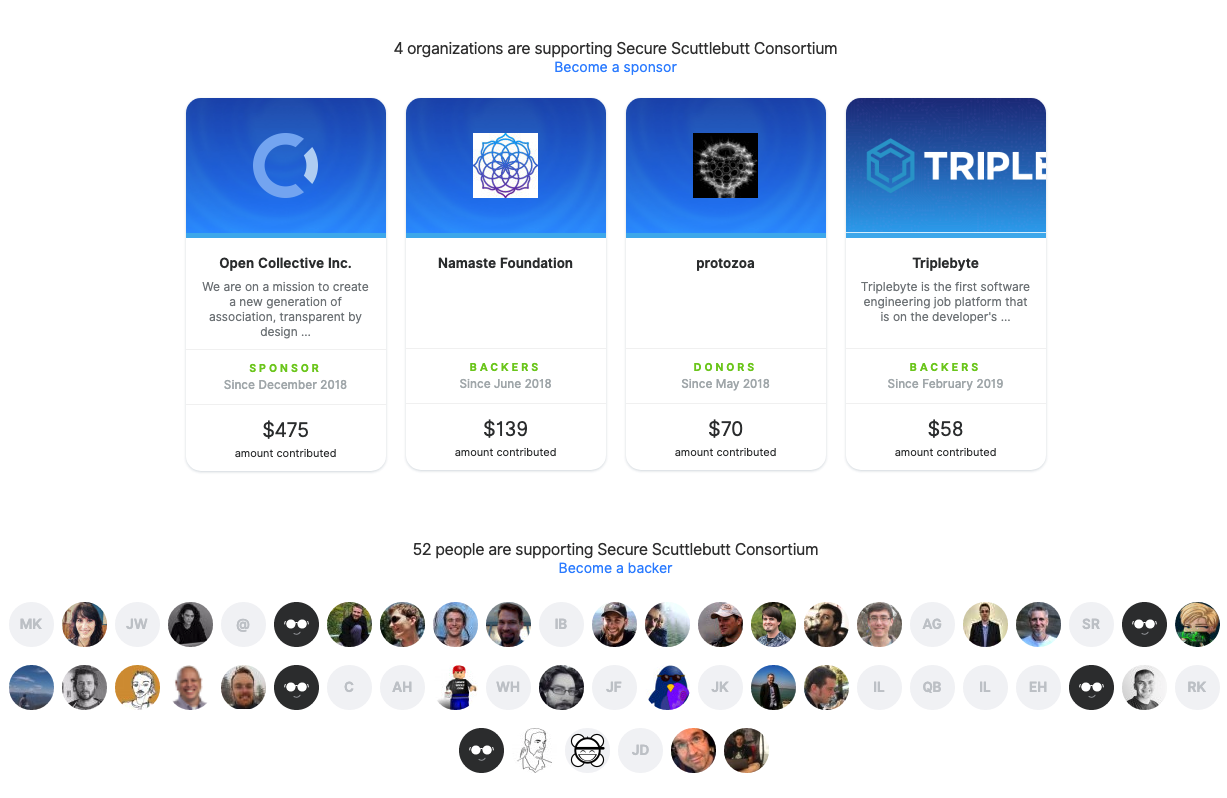Open the Namaste Foundation flower logo
The width and height of the screenshot is (1227, 798).
point(506,166)
